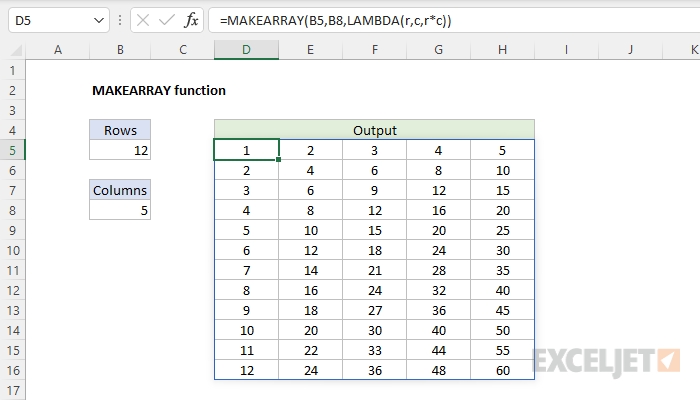
Task: Open the Insert Function fx dialog
Action: pos(191,20)
